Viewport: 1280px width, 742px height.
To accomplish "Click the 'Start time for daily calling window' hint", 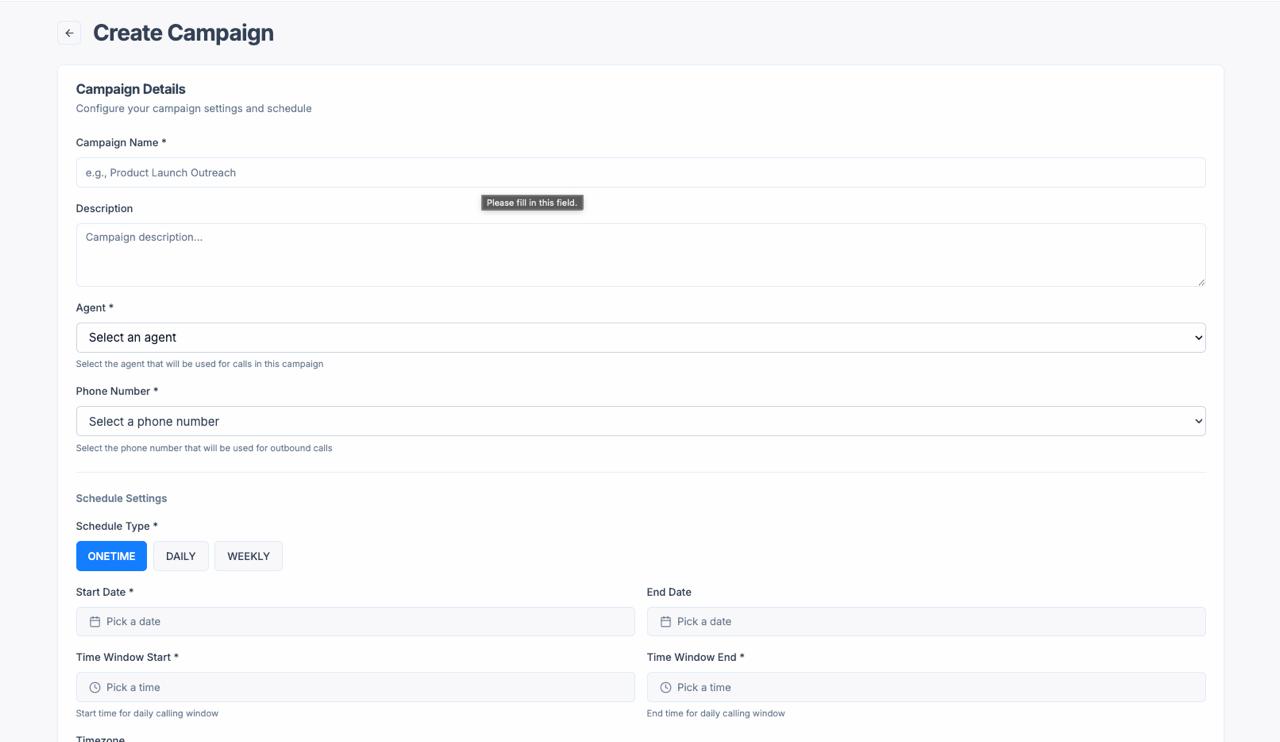I will point(147,713).
